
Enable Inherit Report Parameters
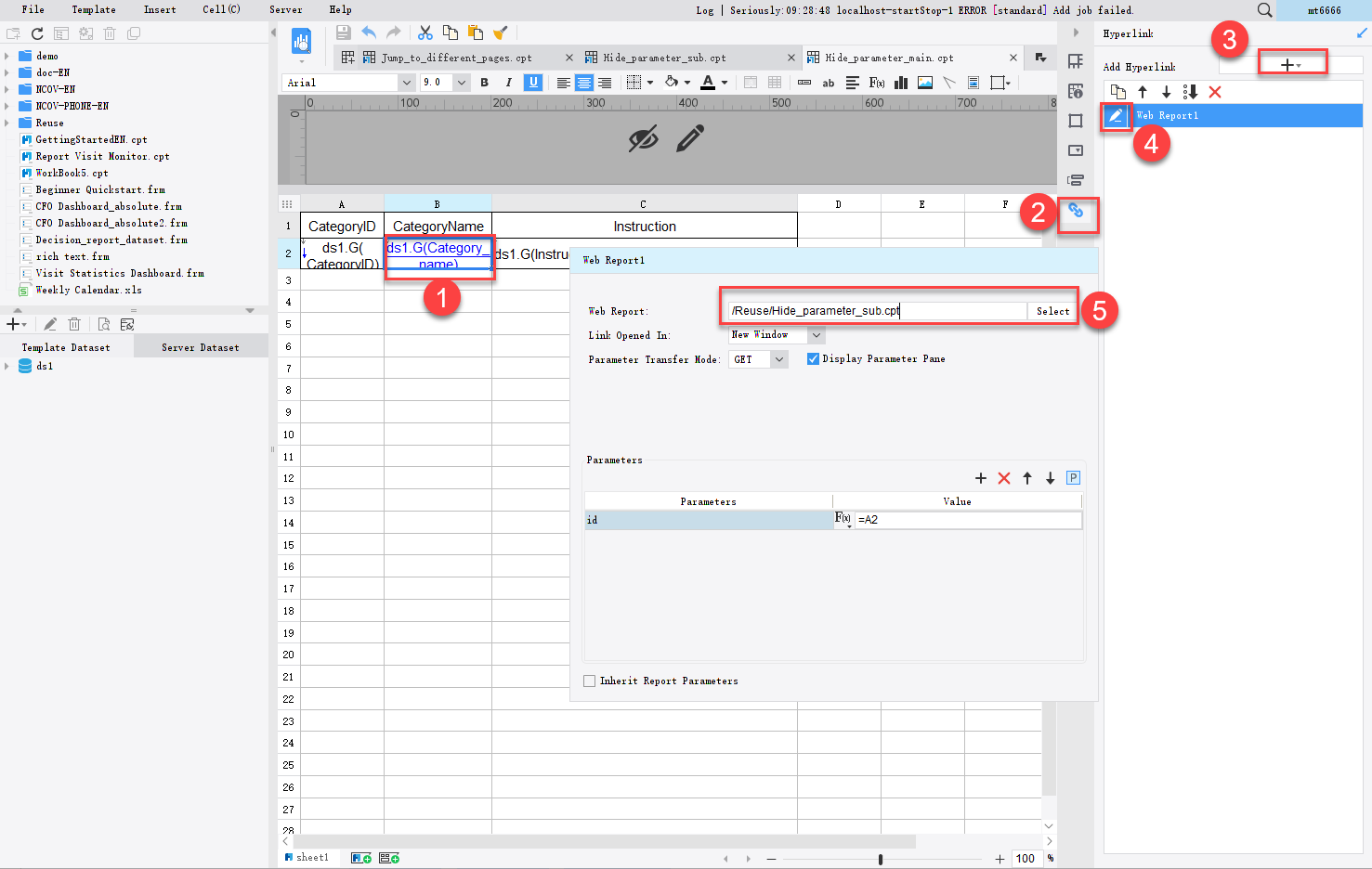point(589,681)
